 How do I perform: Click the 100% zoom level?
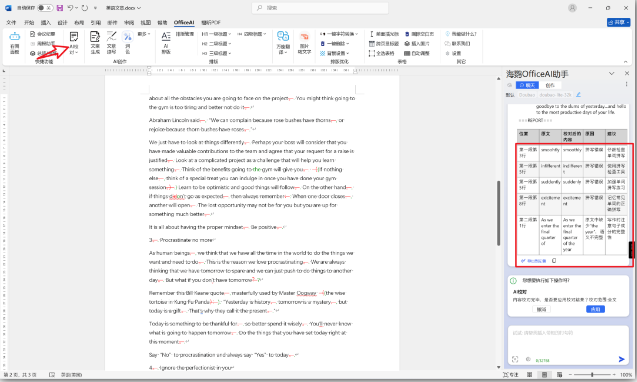[x=626, y=375]
